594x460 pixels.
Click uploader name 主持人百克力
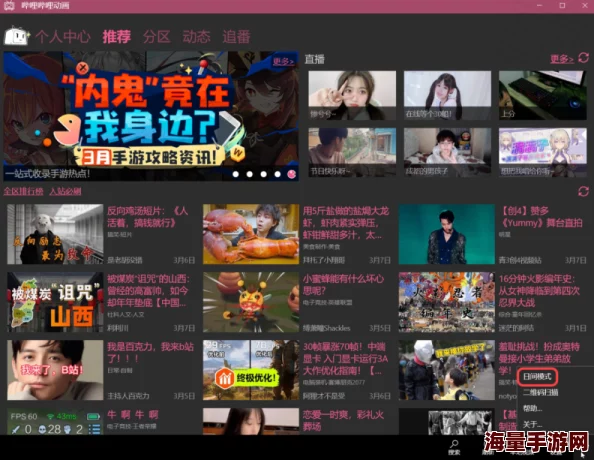[x=128, y=396]
